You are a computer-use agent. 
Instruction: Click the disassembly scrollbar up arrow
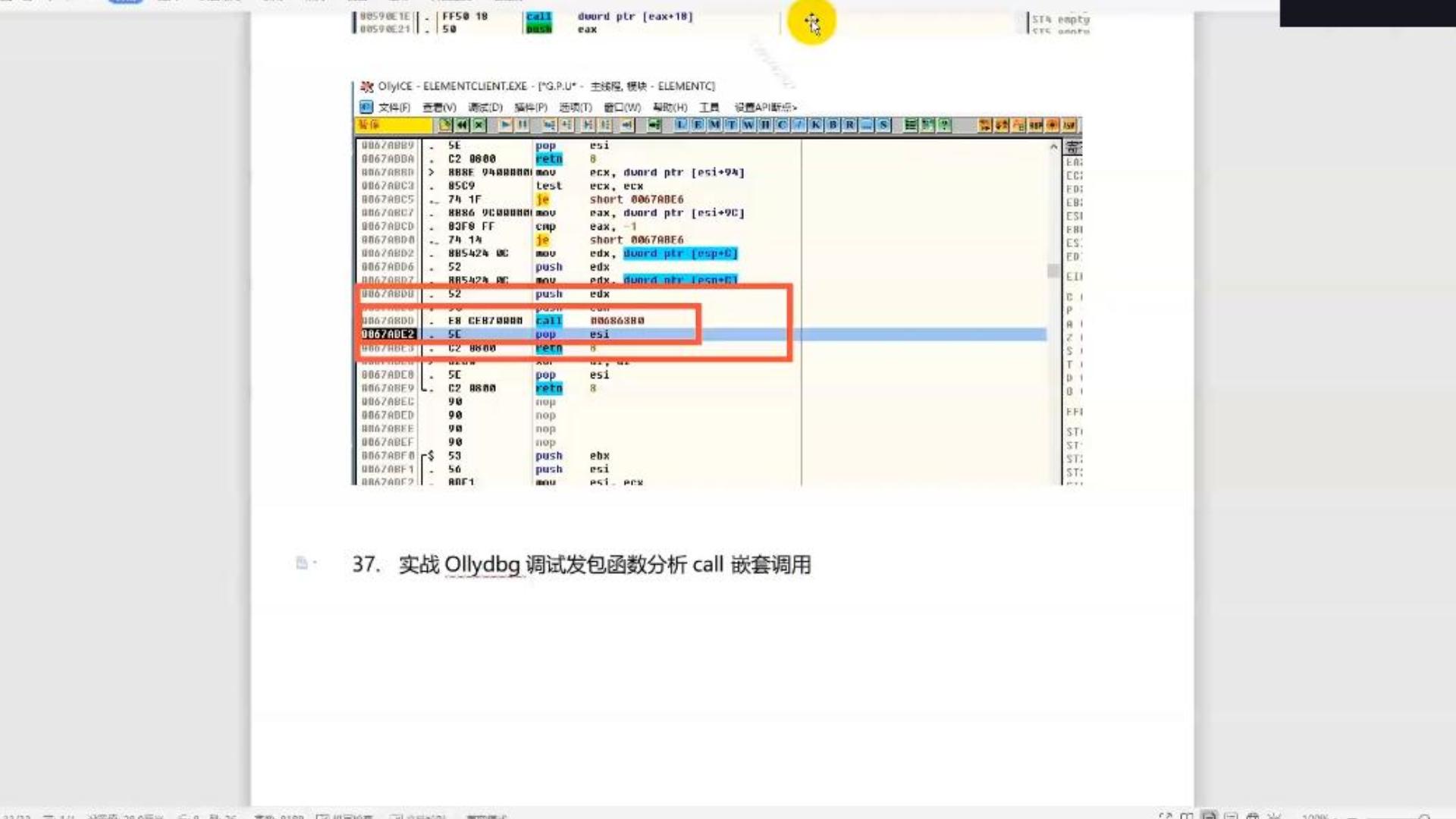point(1053,146)
